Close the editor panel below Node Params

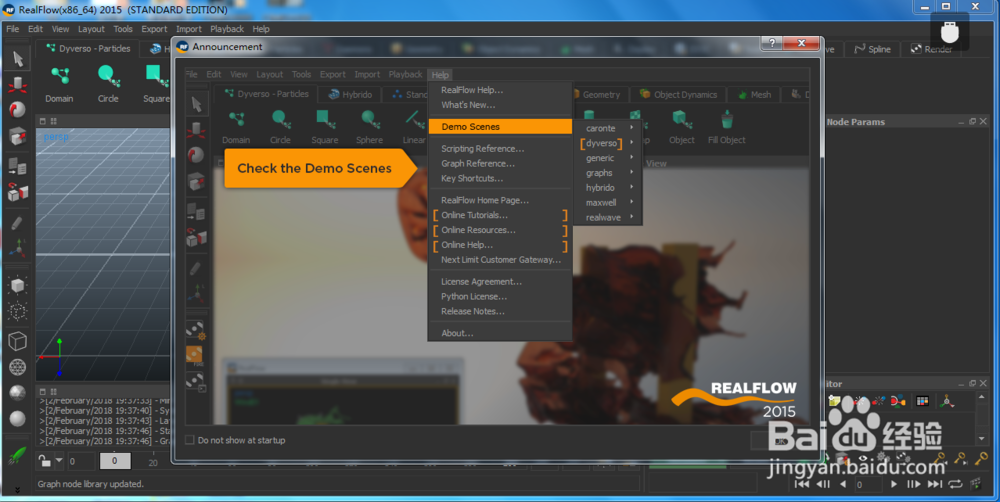point(983,383)
